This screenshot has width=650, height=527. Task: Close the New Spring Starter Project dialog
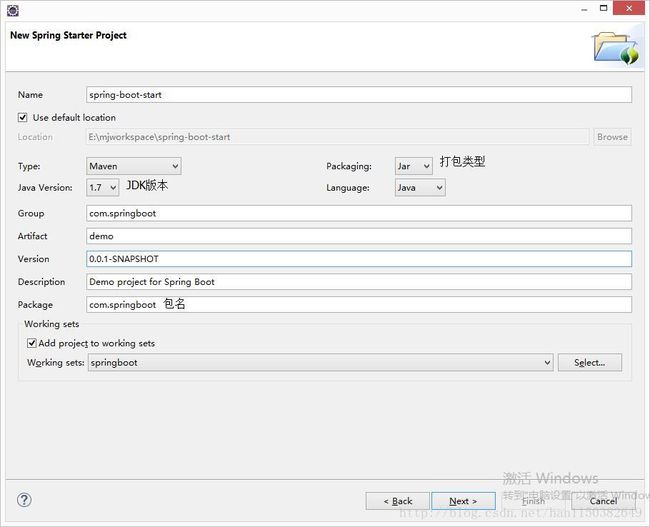pyautogui.click(x=629, y=8)
